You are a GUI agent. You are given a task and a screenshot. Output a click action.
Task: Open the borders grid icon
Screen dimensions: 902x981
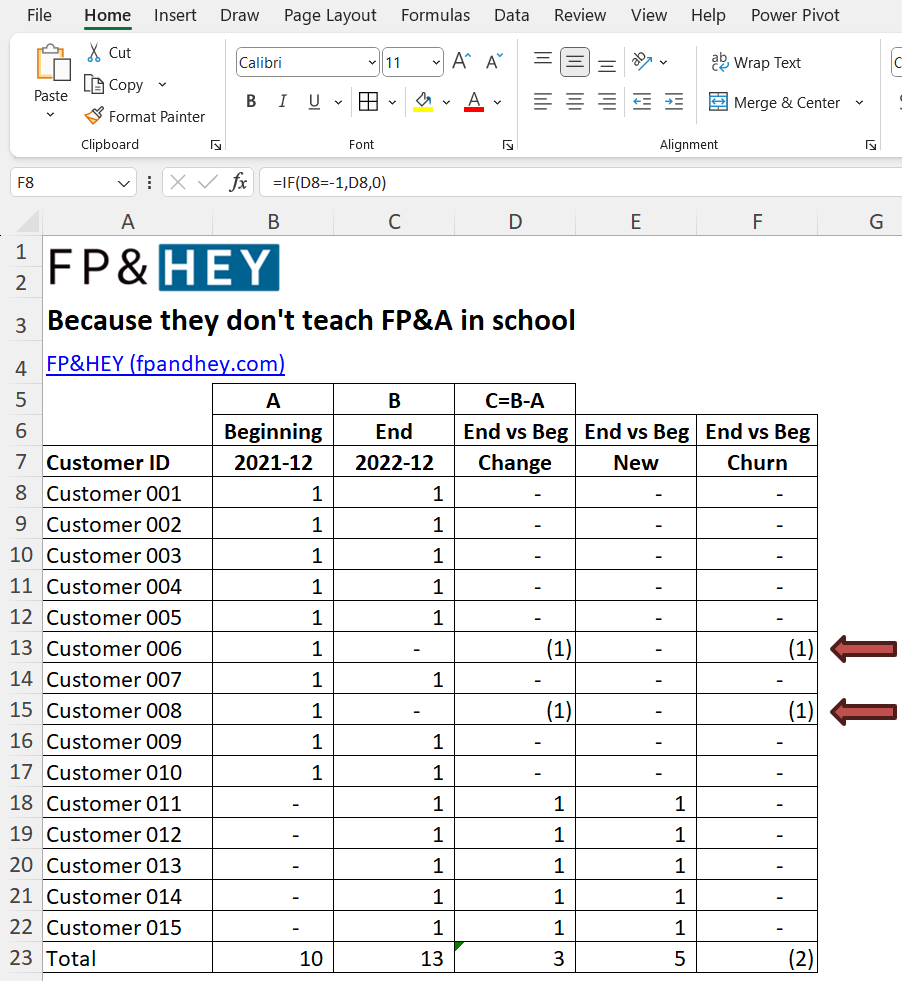(x=368, y=101)
